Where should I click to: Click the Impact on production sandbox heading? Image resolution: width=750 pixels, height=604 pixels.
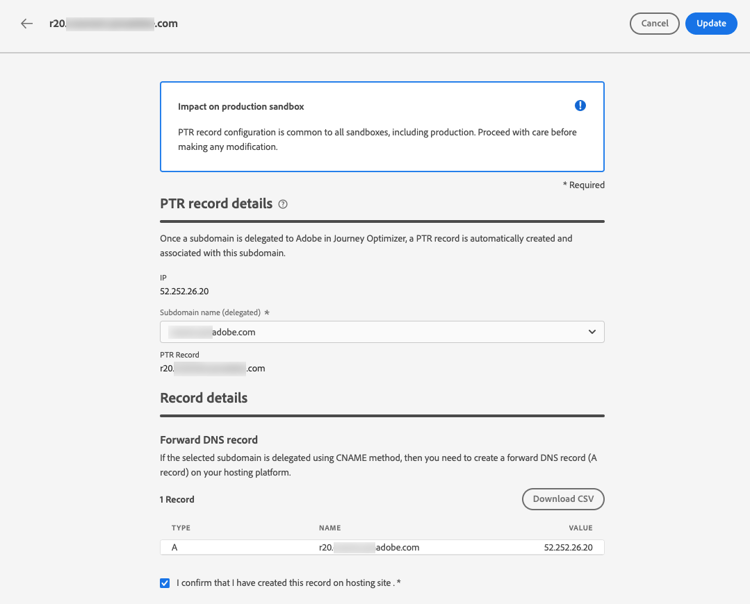coord(241,107)
